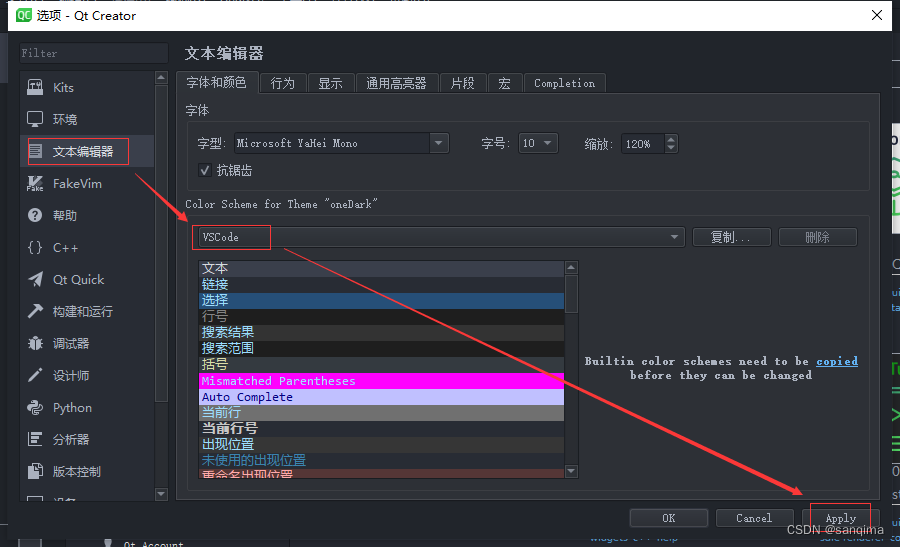Viewport: 900px width, 547px height.
Task: Click the 缩放 120% value field
Action: point(642,143)
